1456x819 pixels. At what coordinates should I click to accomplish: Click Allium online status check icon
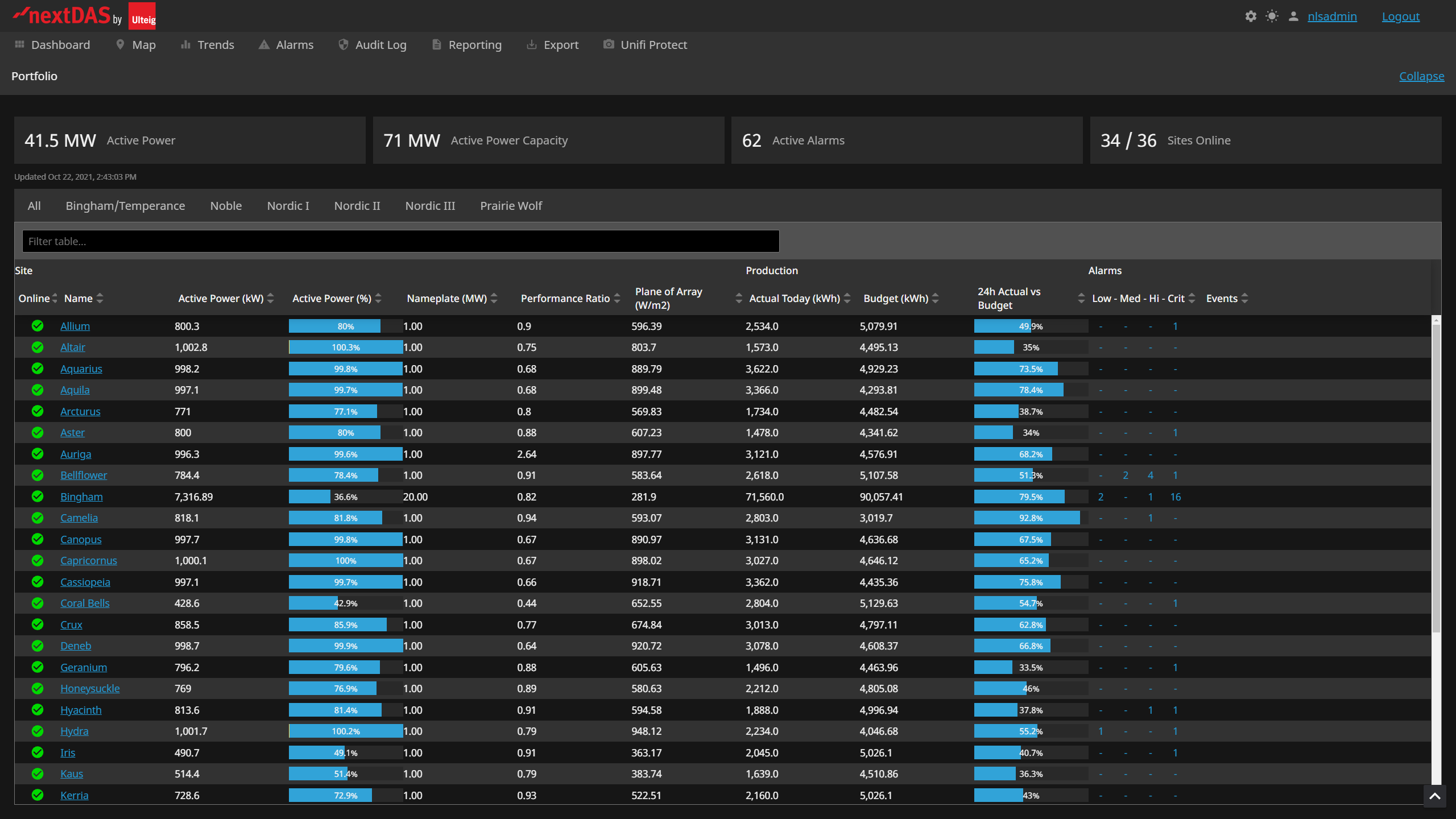click(x=38, y=326)
